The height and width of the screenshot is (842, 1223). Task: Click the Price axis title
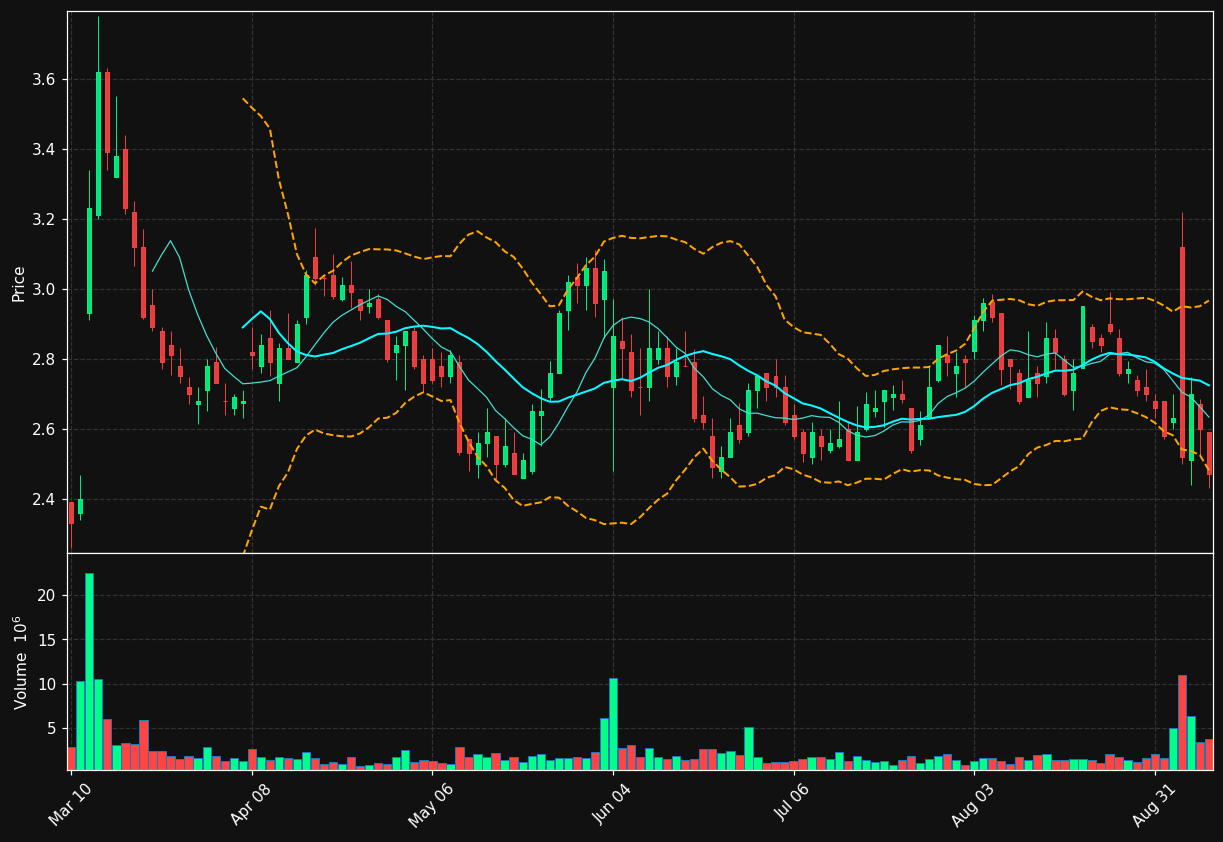click(x=18, y=283)
